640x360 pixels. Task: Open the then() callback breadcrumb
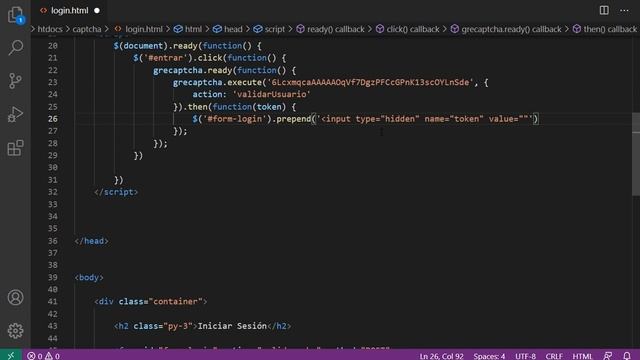[605, 29]
